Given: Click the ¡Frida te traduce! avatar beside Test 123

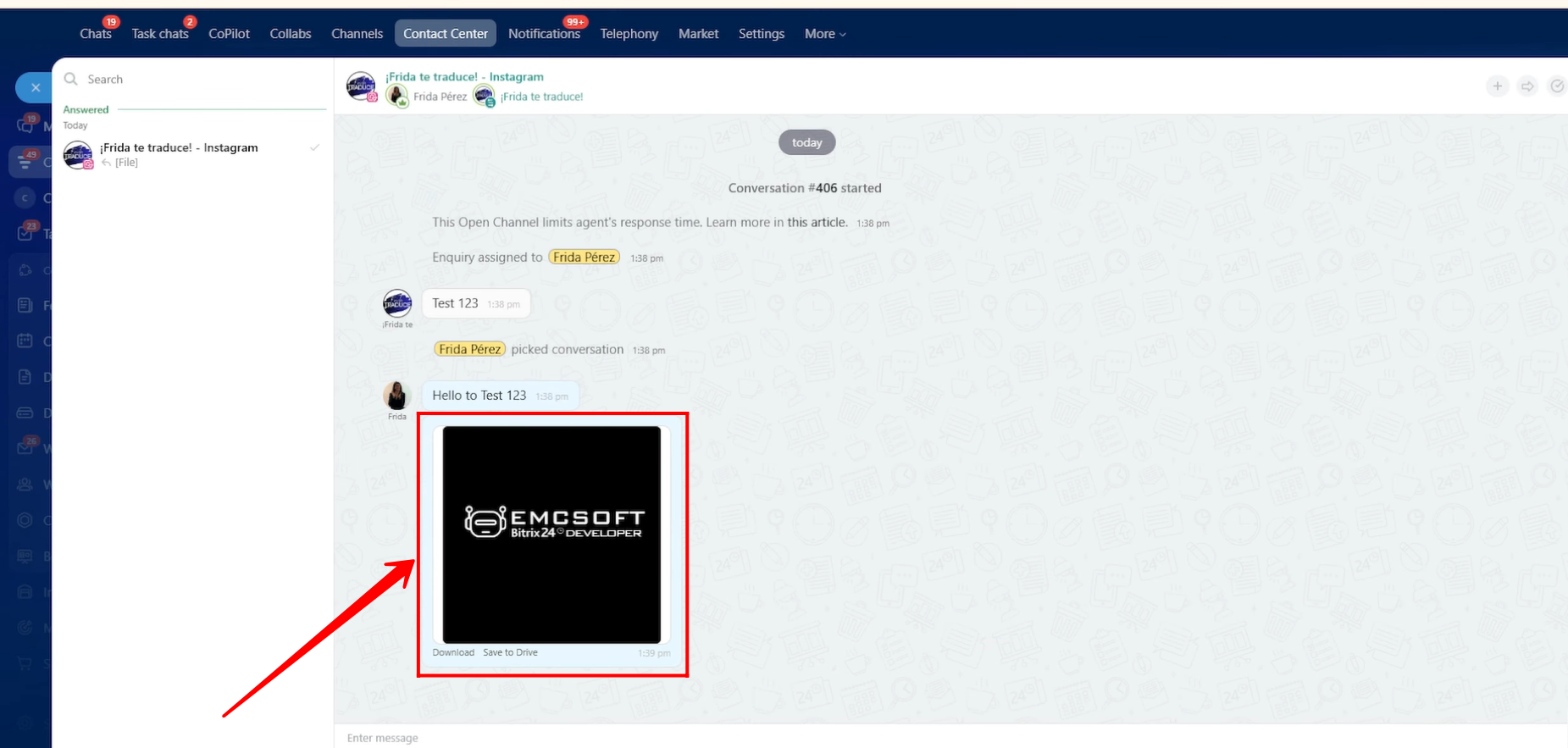Looking at the screenshot, I should point(396,303).
